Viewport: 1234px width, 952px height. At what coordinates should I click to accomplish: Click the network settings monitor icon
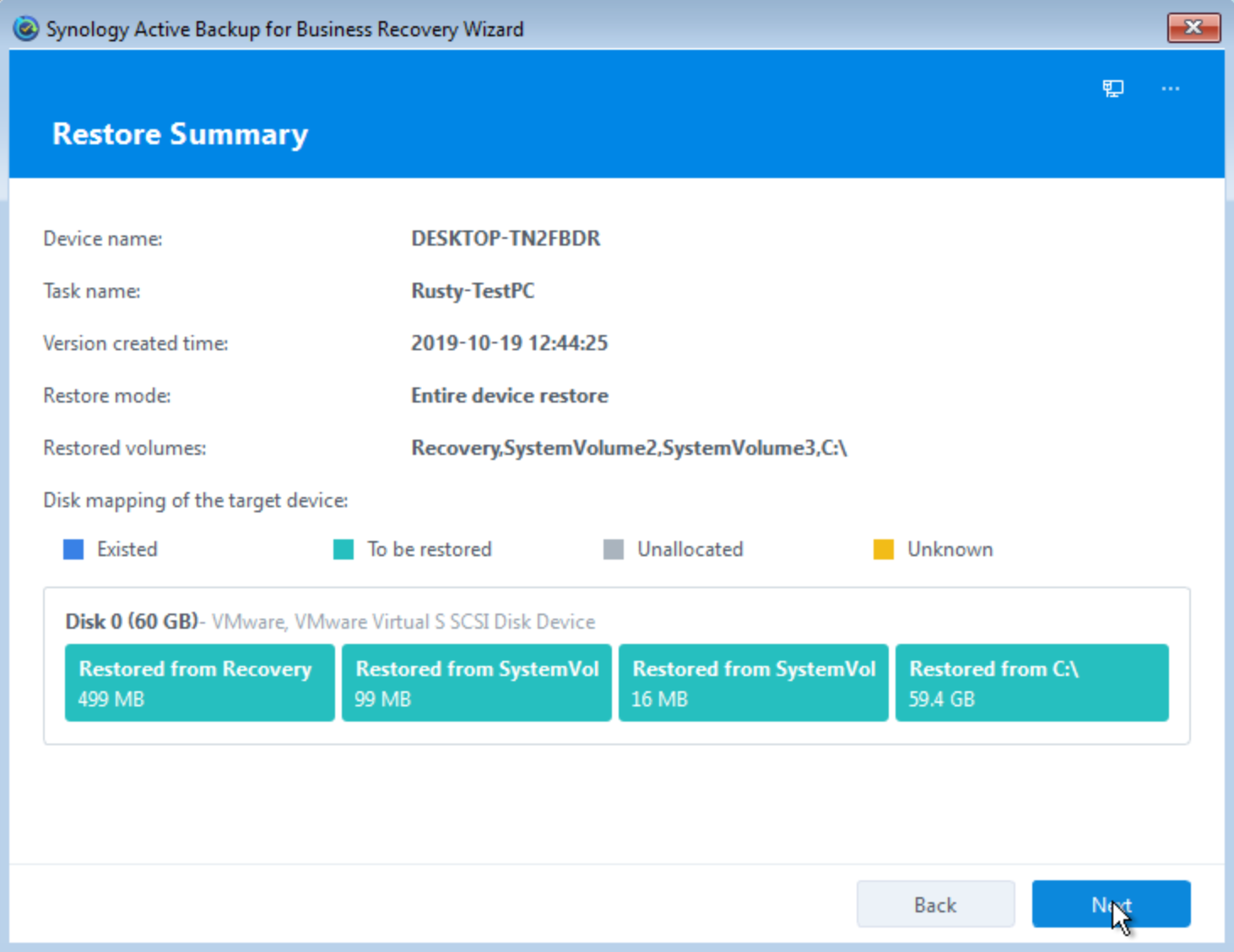point(1112,89)
